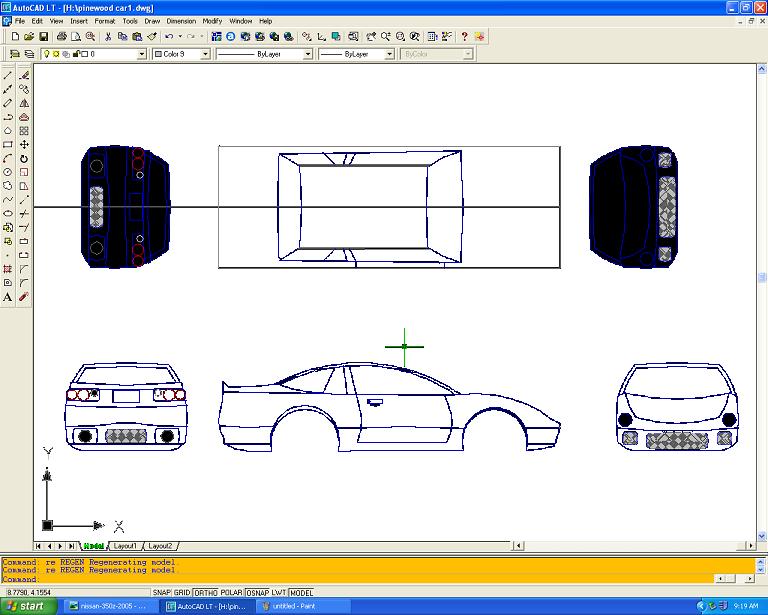768x615 pixels.
Task: Open the Color 9 dropdown
Action: pos(205,54)
